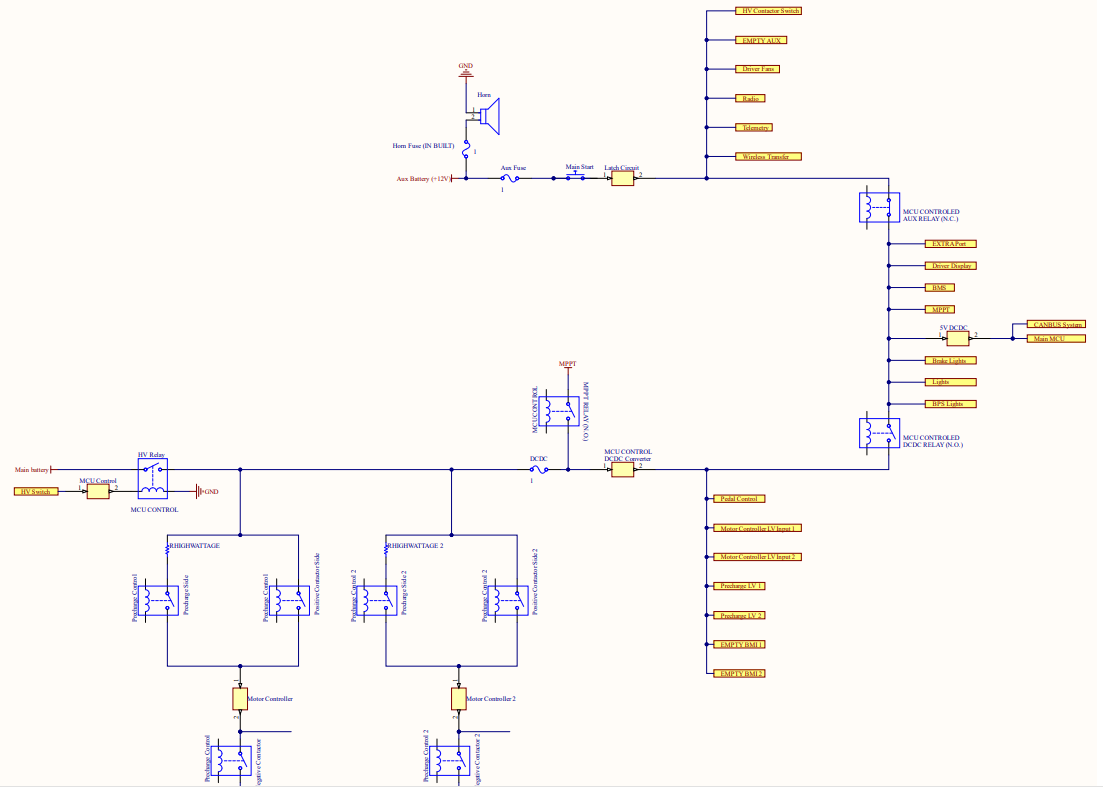Click the Pedal Control port
Screen dimensions: 1103x790
(x=739, y=499)
